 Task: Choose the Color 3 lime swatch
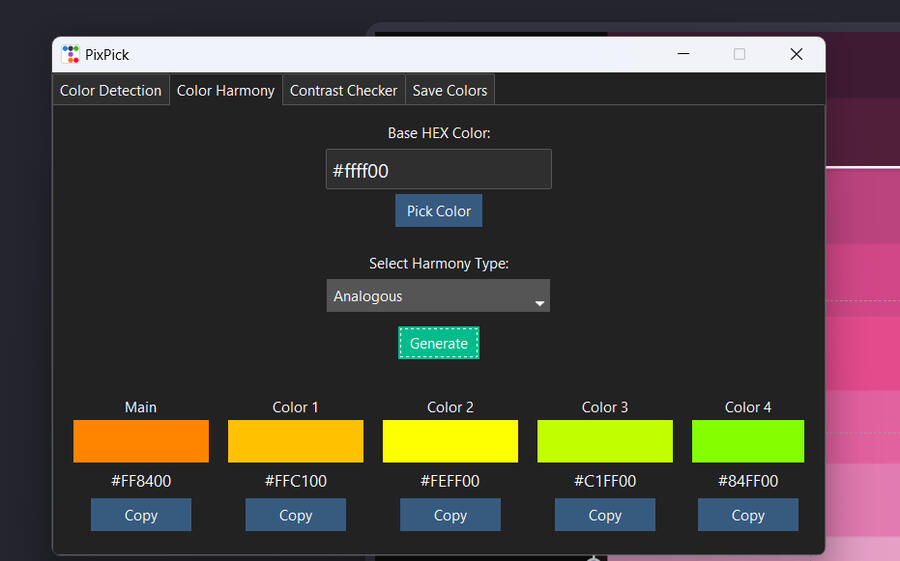(605, 441)
